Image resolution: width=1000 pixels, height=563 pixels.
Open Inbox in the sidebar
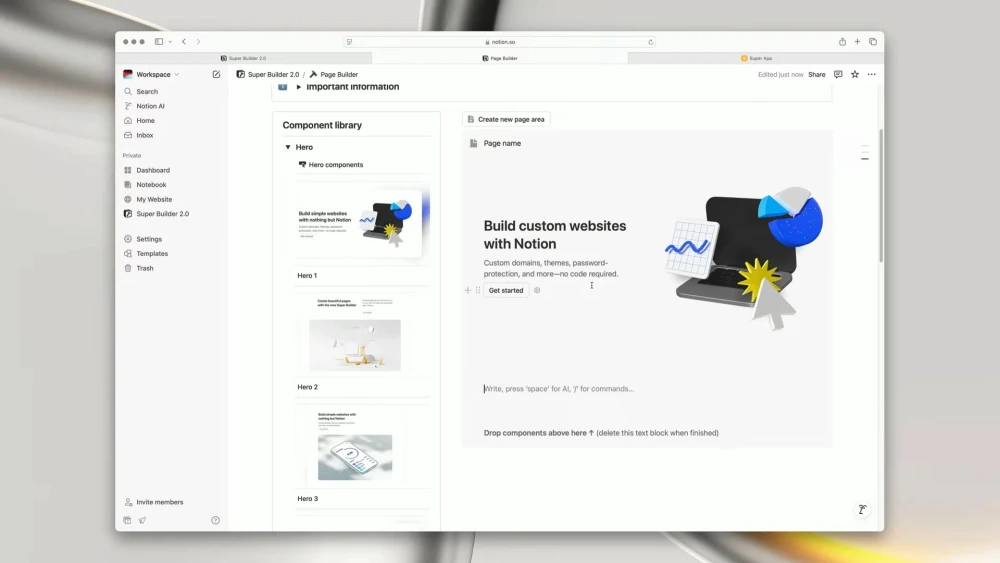(144, 135)
